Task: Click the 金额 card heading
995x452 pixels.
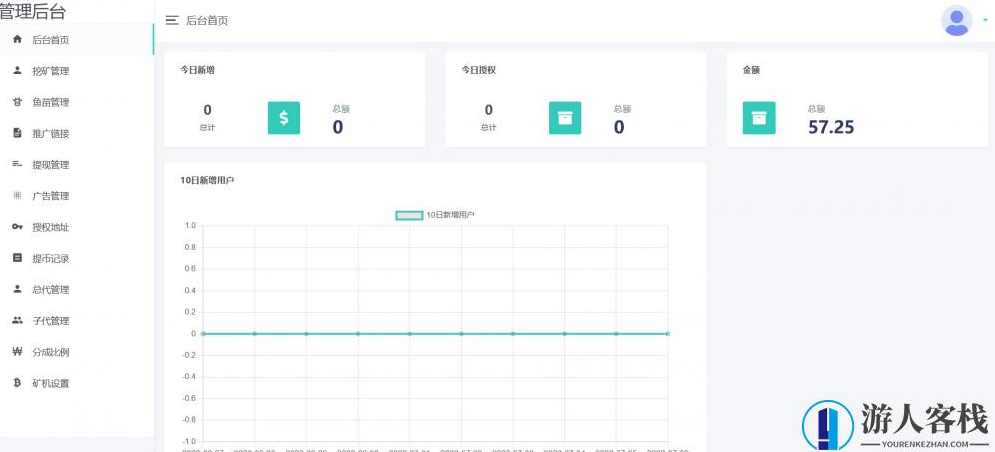Action: [x=751, y=70]
